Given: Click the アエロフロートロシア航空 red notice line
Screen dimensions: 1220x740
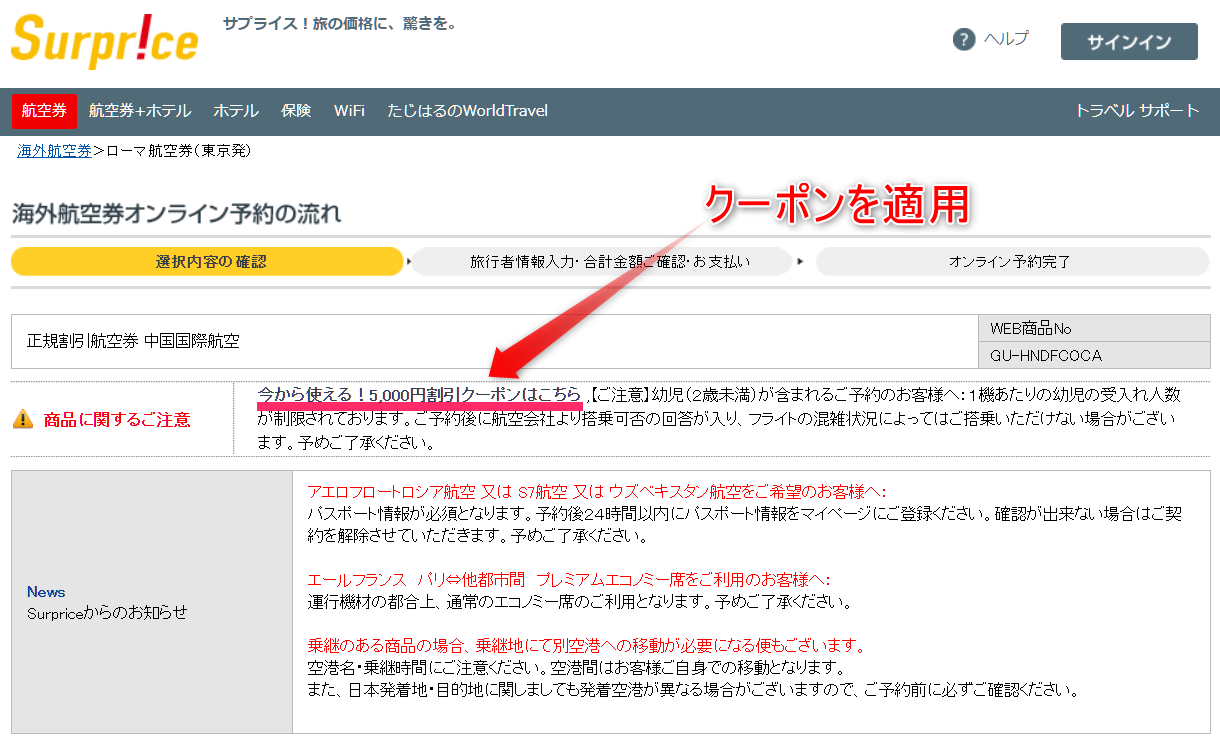Looking at the screenshot, I should 597,491.
